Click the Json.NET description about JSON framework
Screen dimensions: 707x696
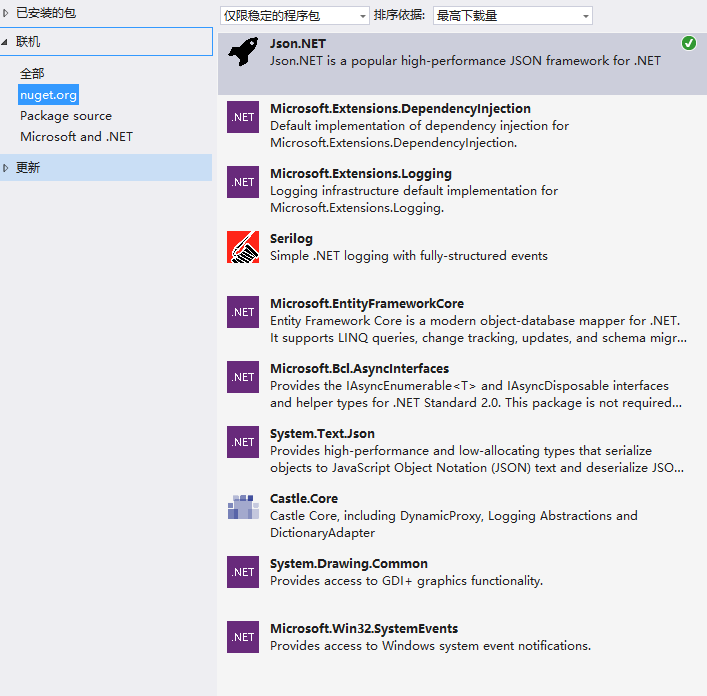(465, 61)
